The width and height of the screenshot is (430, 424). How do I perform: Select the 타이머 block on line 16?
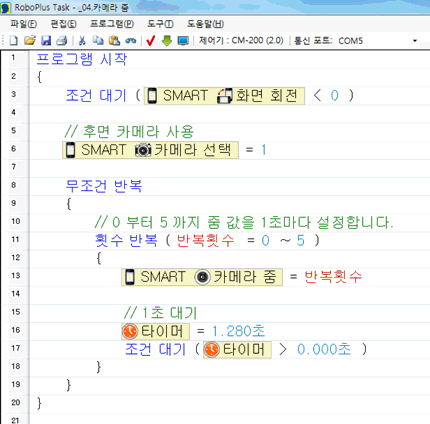tap(155, 331)
